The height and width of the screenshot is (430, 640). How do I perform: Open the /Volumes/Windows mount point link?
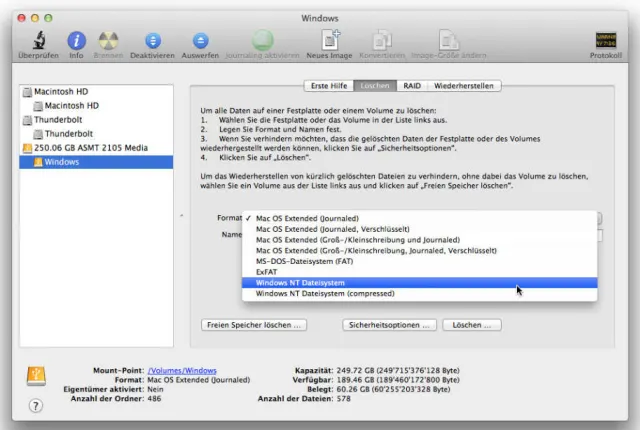click(x=181, y=370)
